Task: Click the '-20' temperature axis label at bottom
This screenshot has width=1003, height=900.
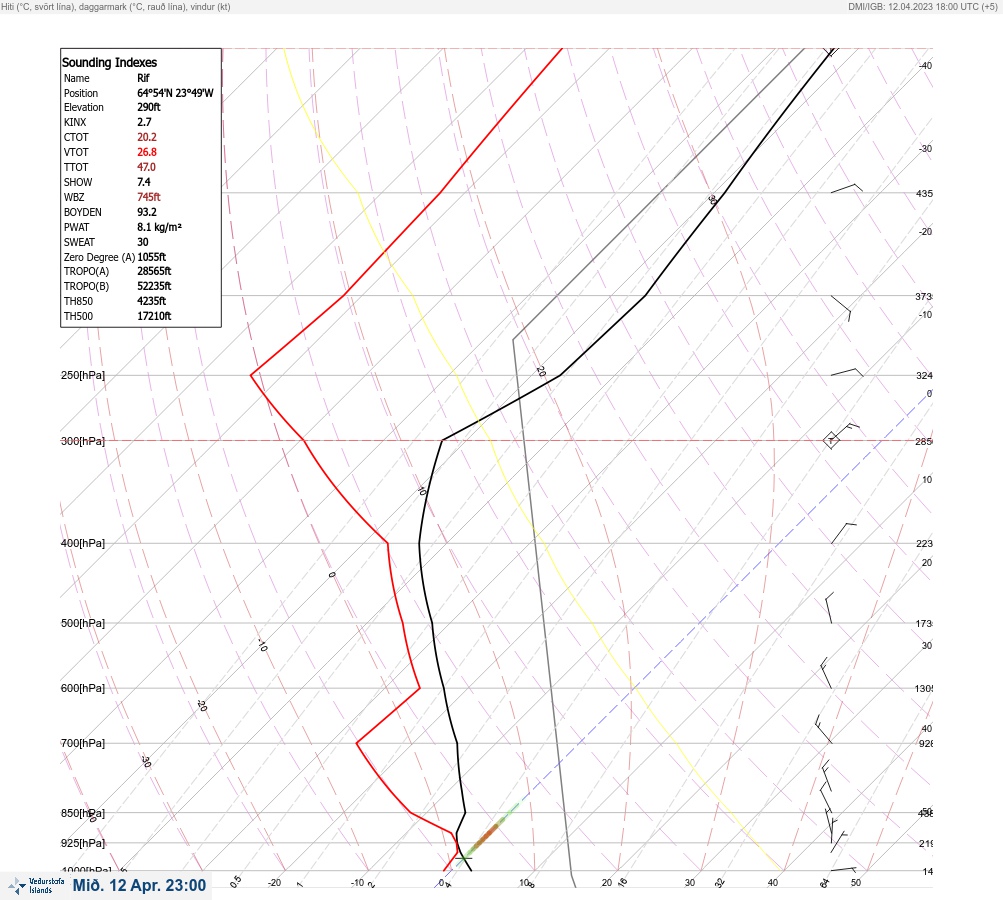Action: [274, 883]
